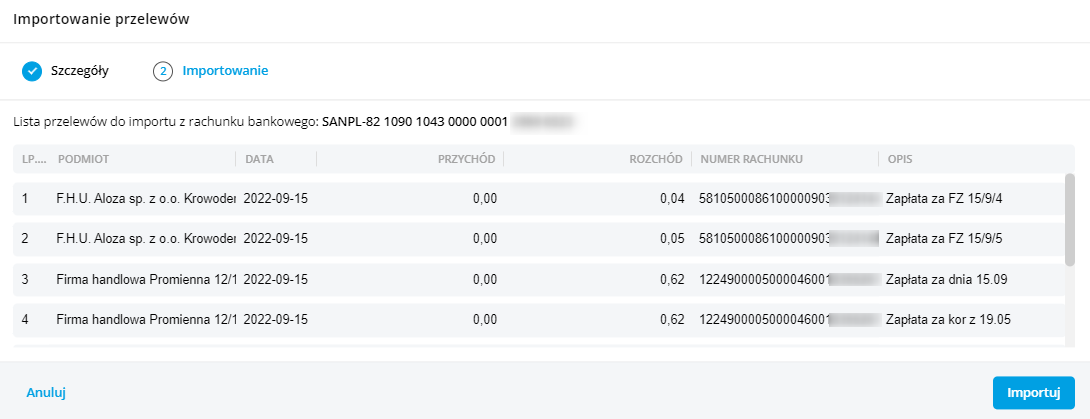Click the PRZYCHÓD column header
Viewport: 1090px width, 419px height.
pos(467,159)
